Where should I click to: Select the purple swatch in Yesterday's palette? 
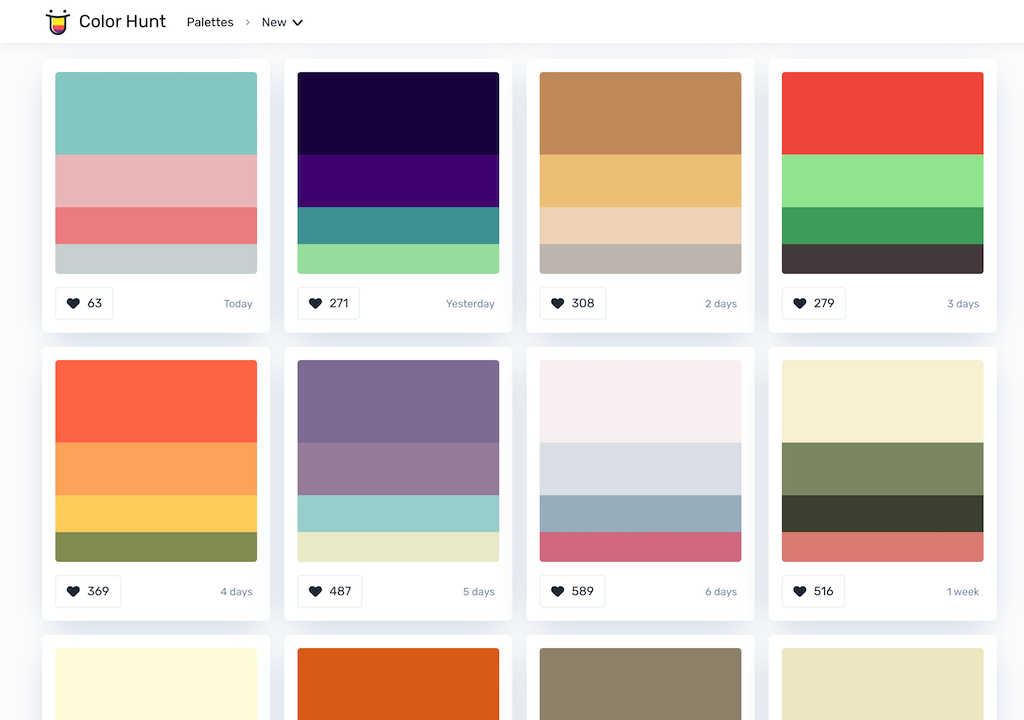pos(398,181)
